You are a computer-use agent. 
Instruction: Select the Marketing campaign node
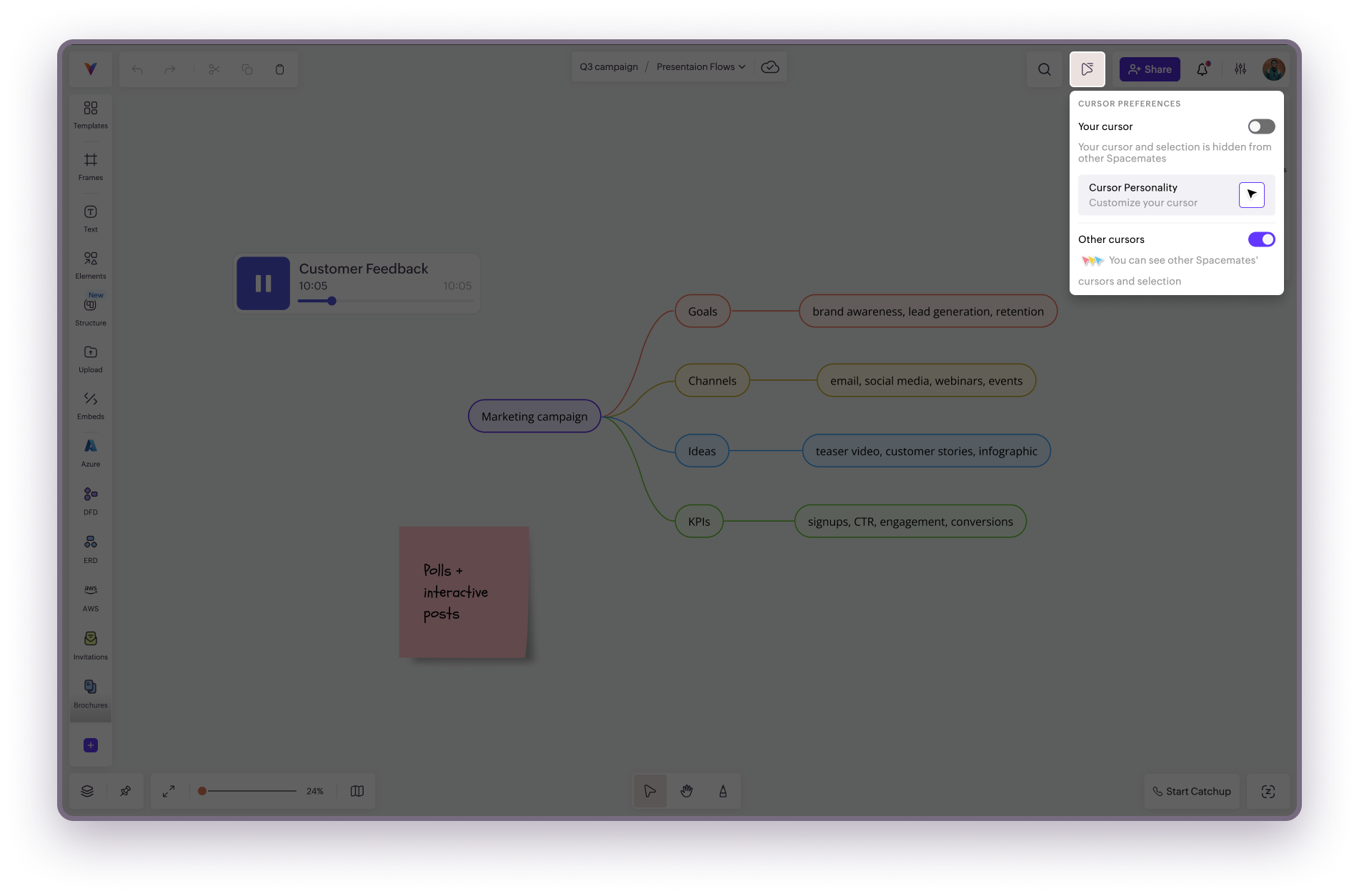534,416
